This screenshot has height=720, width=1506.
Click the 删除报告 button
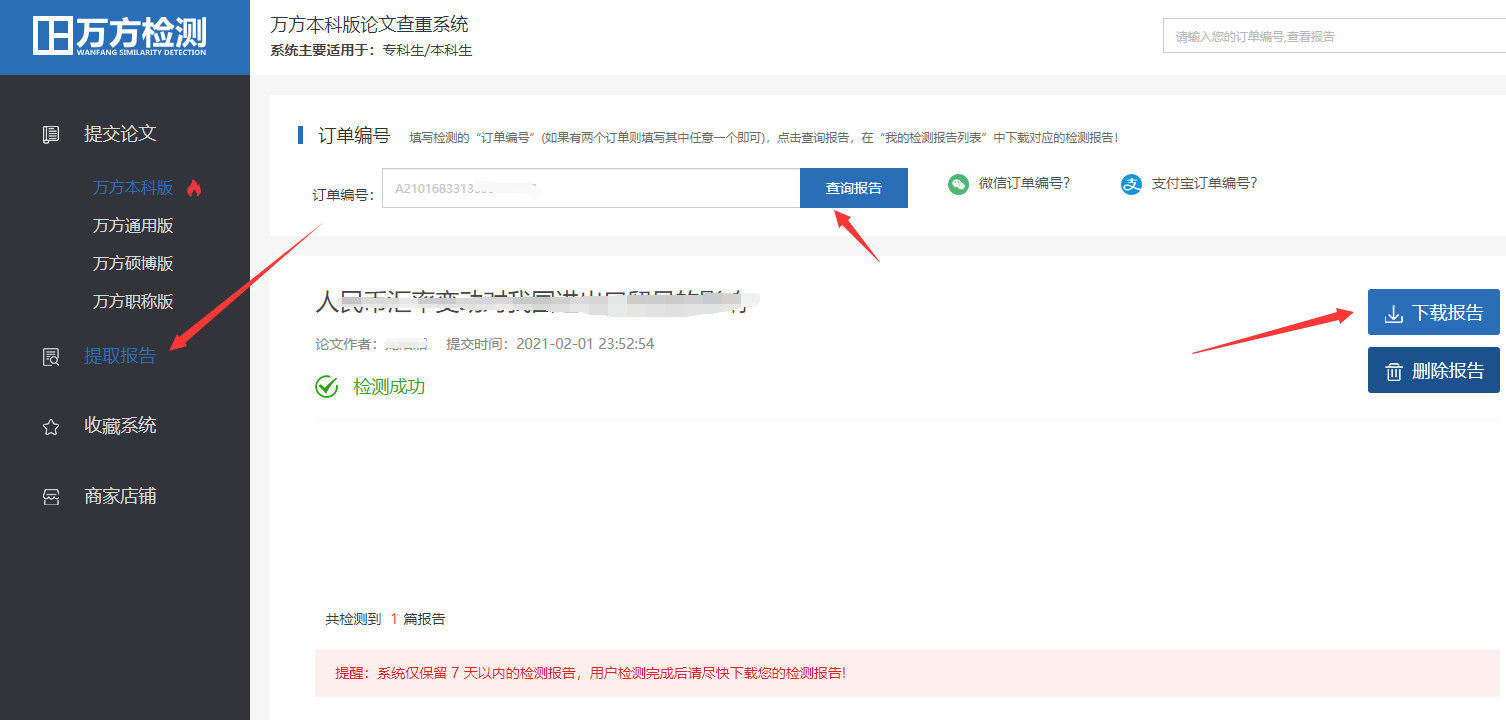pyautogui.click(x=1434, y=370)
